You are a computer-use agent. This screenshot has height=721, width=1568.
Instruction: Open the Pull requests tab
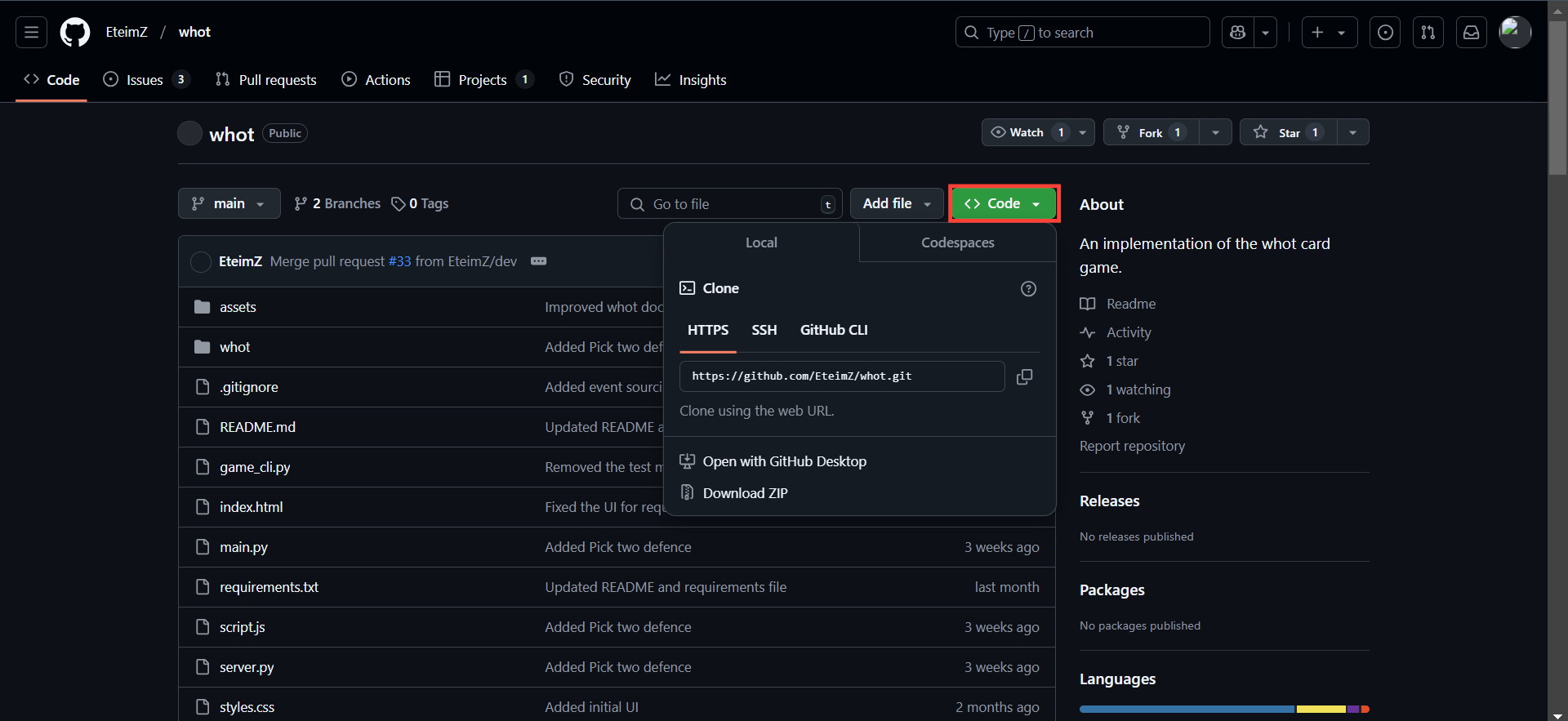click(x=266, y=79)
